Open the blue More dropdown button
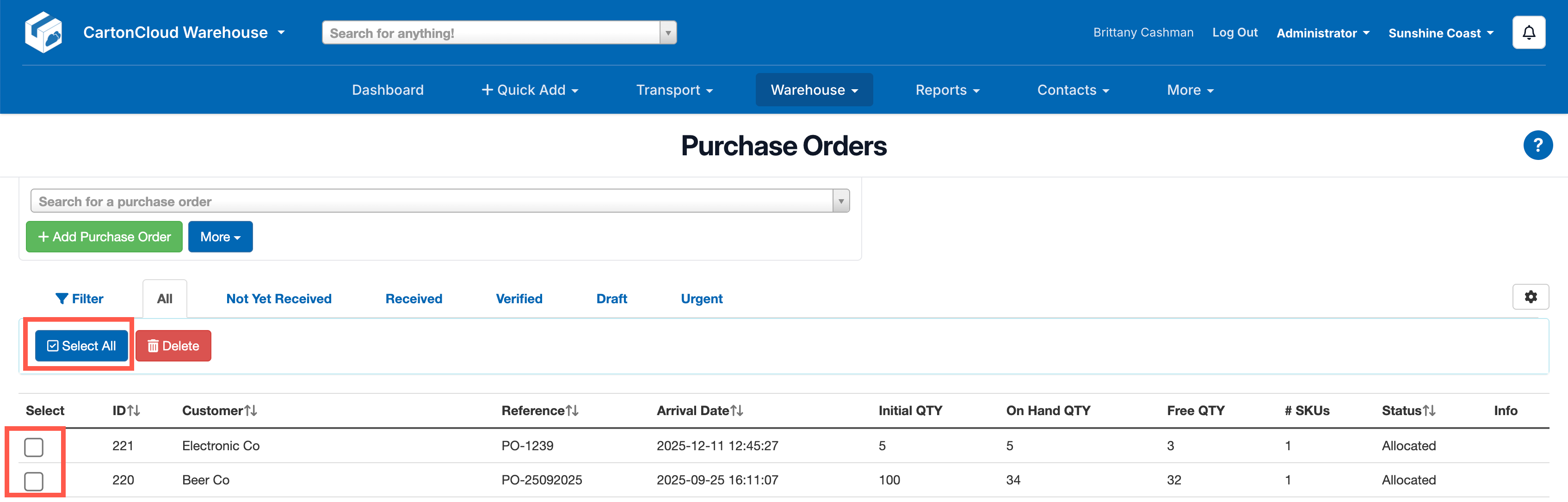This screenshot has height=502, width=1568. coord(220,237)
